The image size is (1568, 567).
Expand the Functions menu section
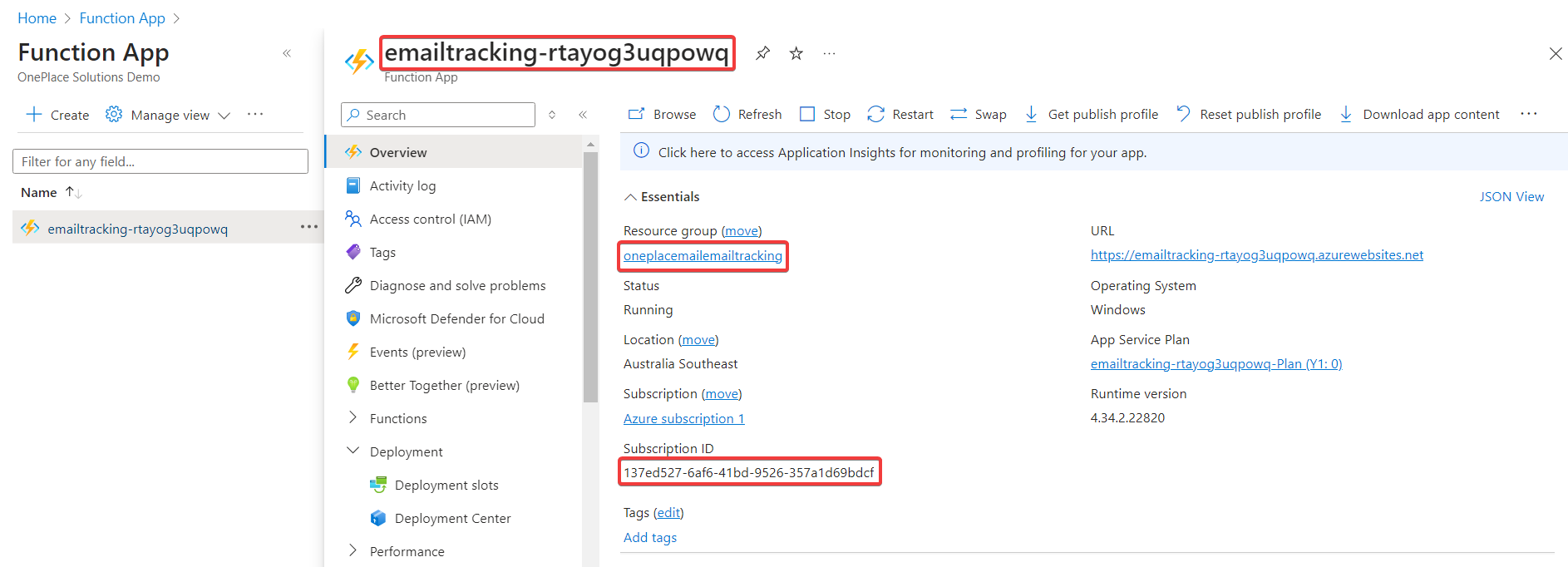pos(353,418)
